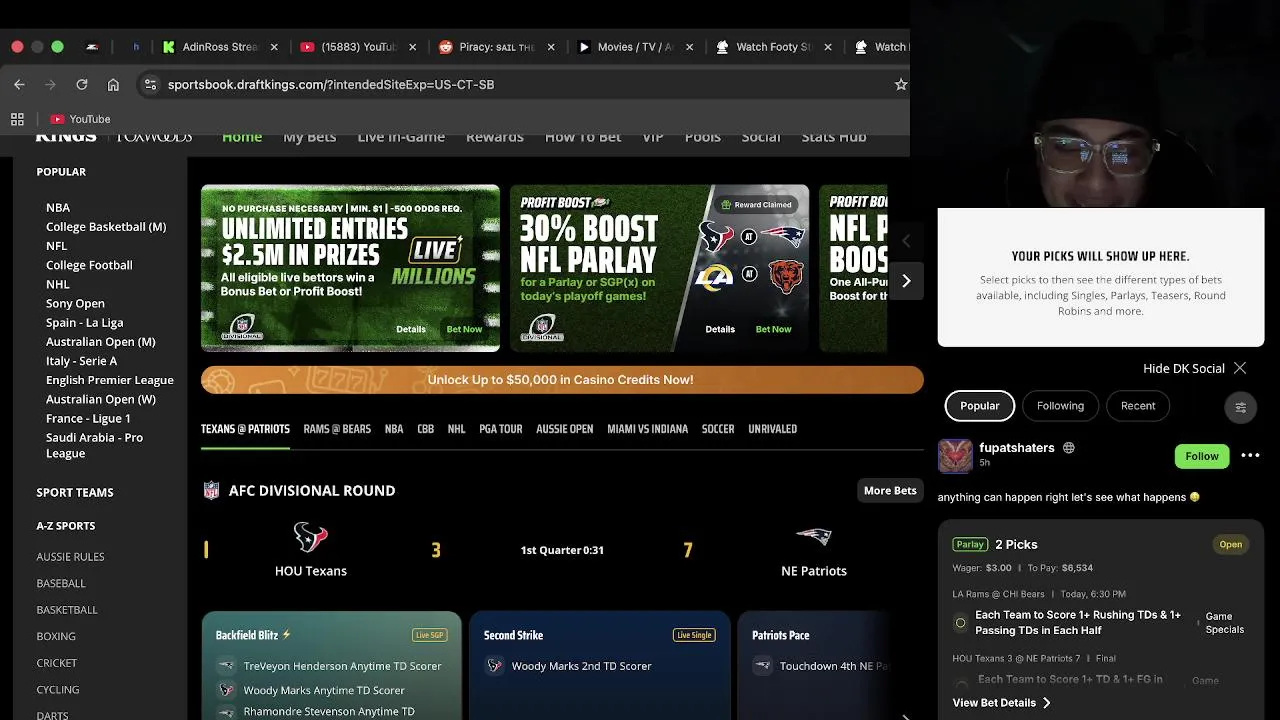Select NBA event tab
1280x720 pixels.
(394, 429)
